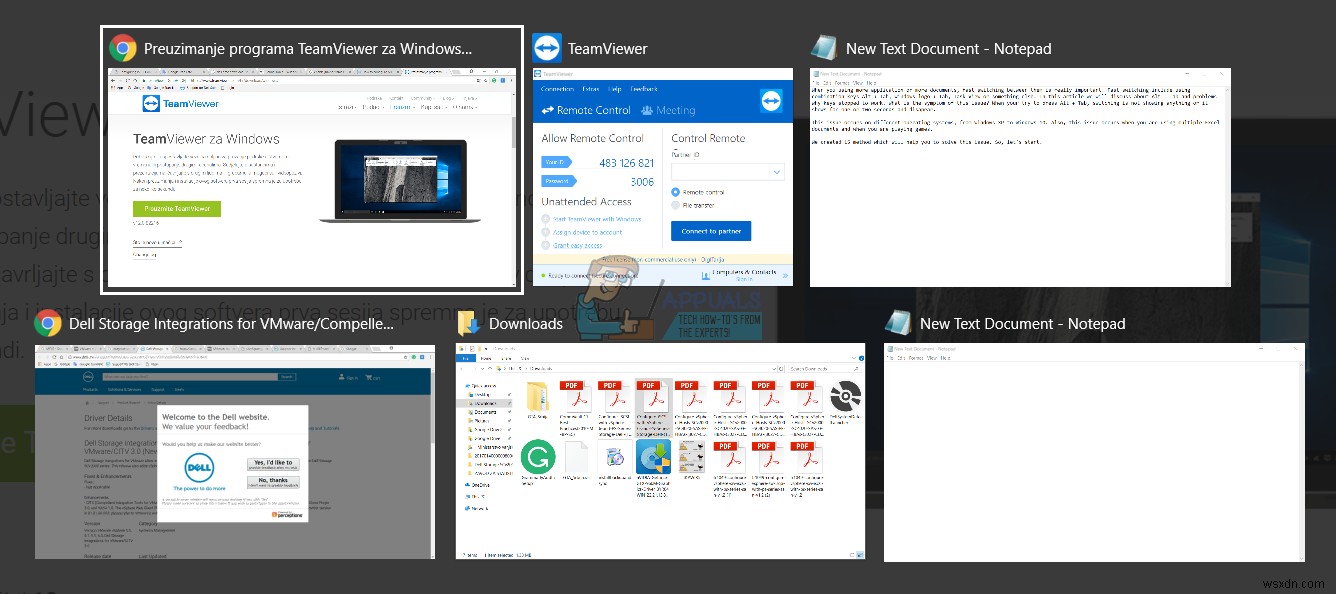
Task: Open the Remote Control tab in TeamViewer
Action: click(586, 110)
